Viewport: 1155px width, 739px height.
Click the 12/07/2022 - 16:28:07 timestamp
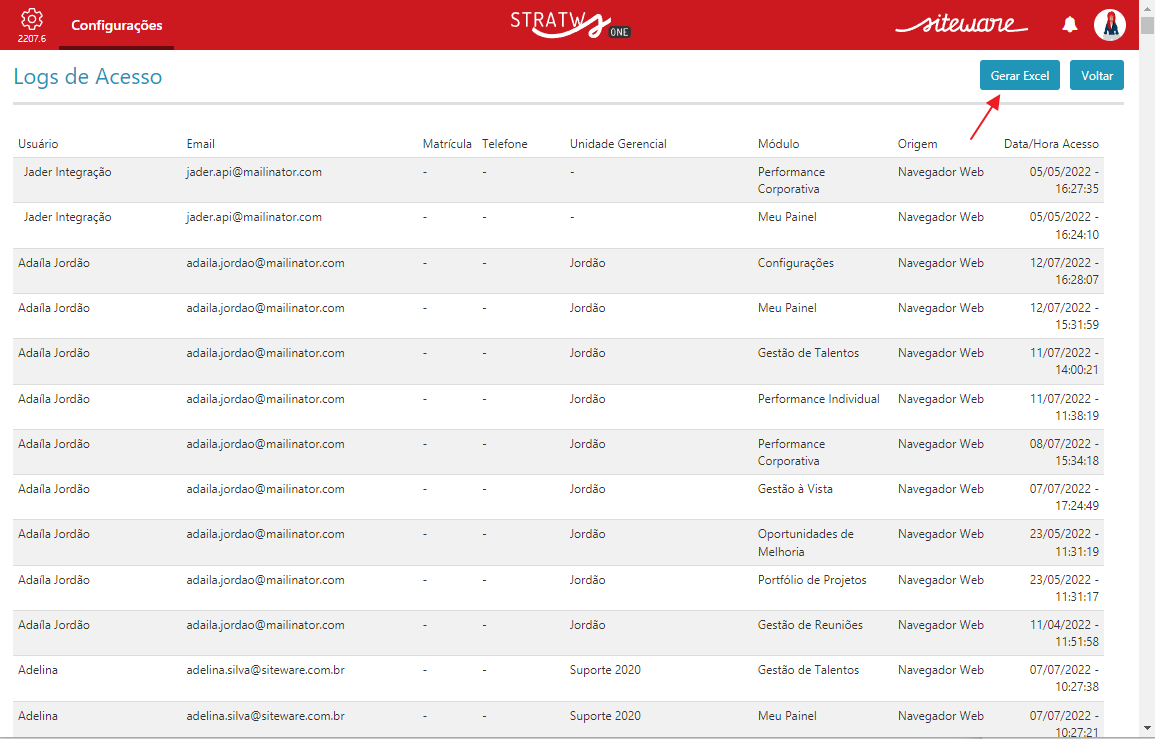tap(1064, 271)
